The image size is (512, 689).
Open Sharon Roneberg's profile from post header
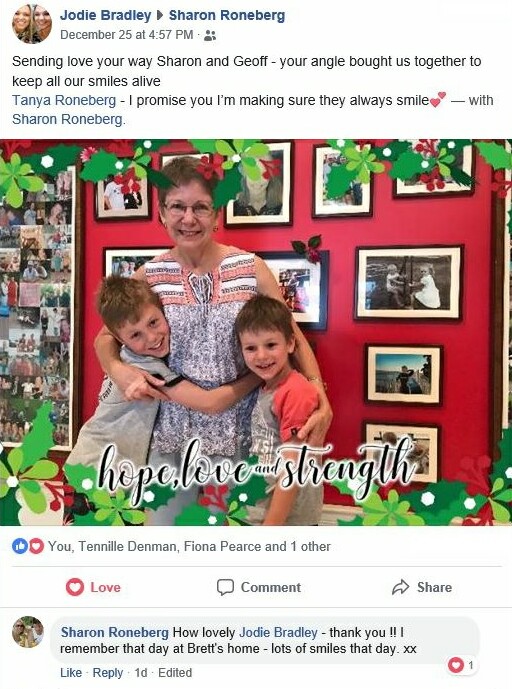(227, 15)
